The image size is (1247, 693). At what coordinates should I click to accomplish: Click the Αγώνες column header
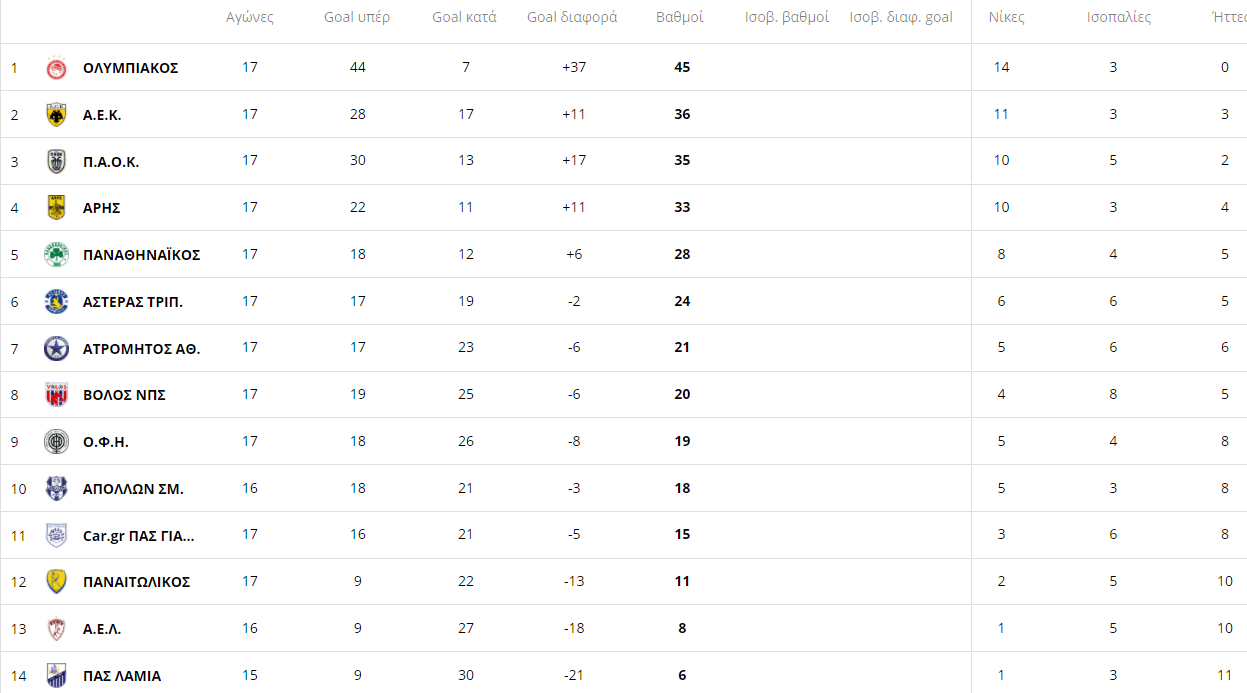(x=250, y=18)
